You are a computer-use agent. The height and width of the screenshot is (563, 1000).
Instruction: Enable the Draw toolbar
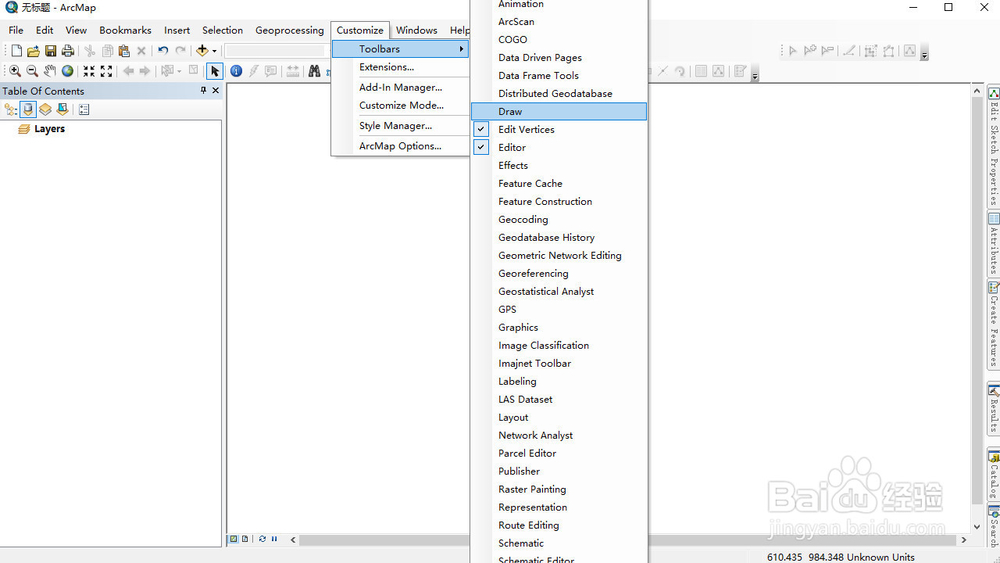tap(559, 112)
